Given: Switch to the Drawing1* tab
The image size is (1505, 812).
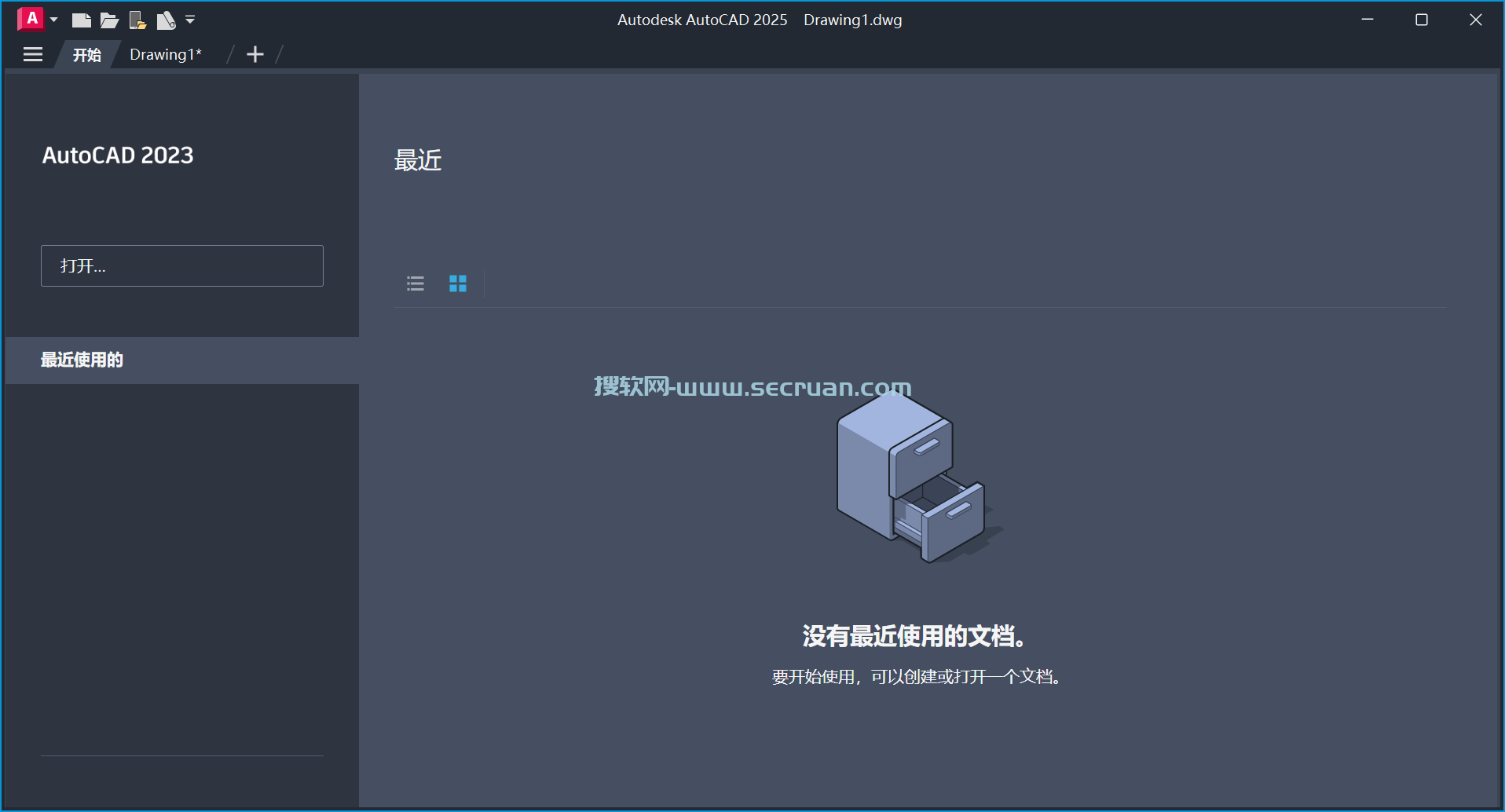Looking at the screenshot, I should click(x=166, y=54).
